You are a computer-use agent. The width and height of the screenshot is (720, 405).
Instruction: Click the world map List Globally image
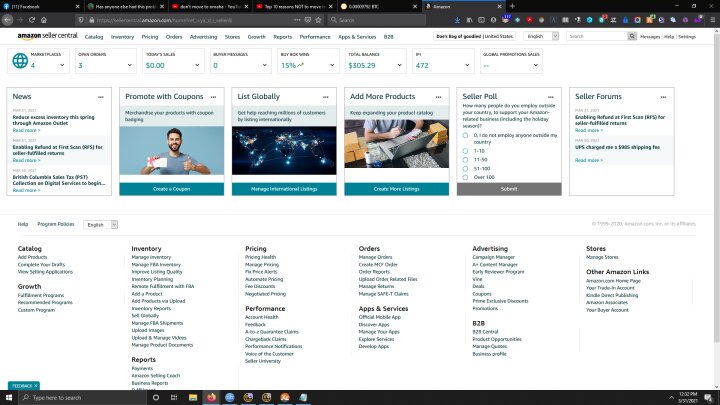pos(284,151)
